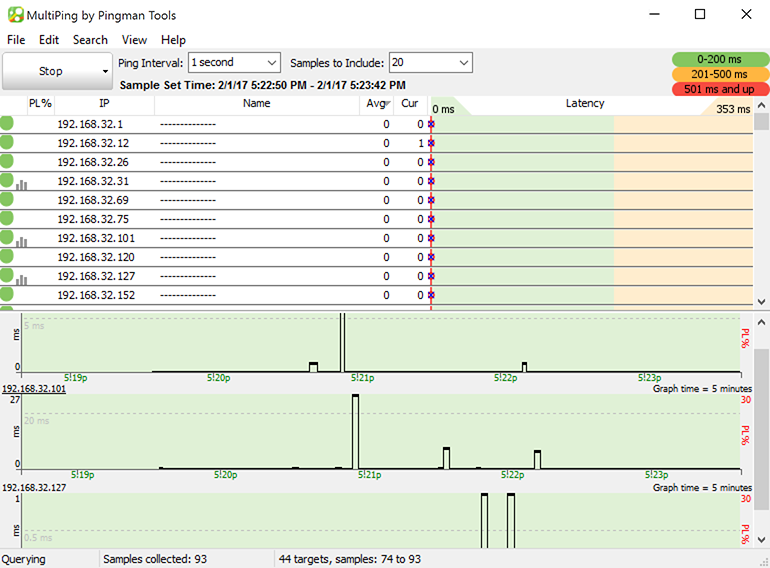Select the green status dot for 192.168.32.120
The image size is (770, 568).
tap(6, 256)
